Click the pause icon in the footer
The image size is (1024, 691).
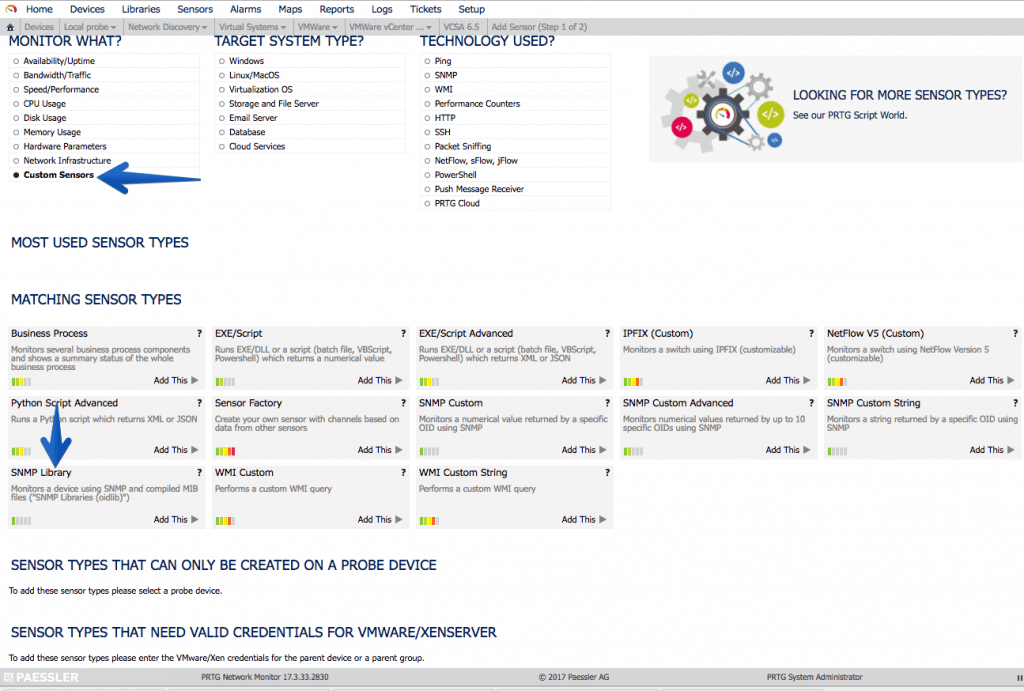click(x=1019, y=677)
